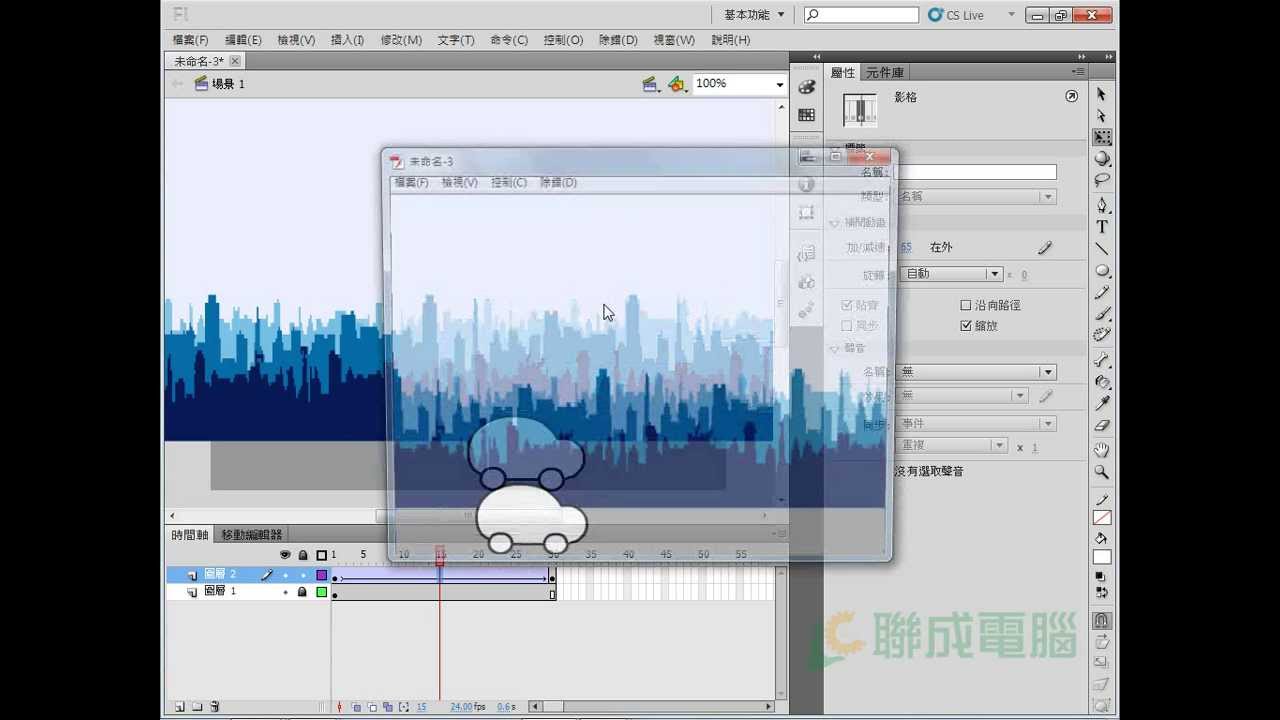This screenshot has height=720, width=1280.
Task: Click the Onion Skin button
Action: [x=356, y=707]
